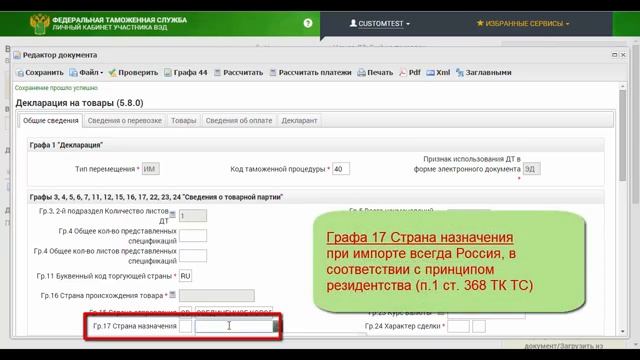Click the Гр.17 destination country code box

pyautogui.click(x=185, y=326)
